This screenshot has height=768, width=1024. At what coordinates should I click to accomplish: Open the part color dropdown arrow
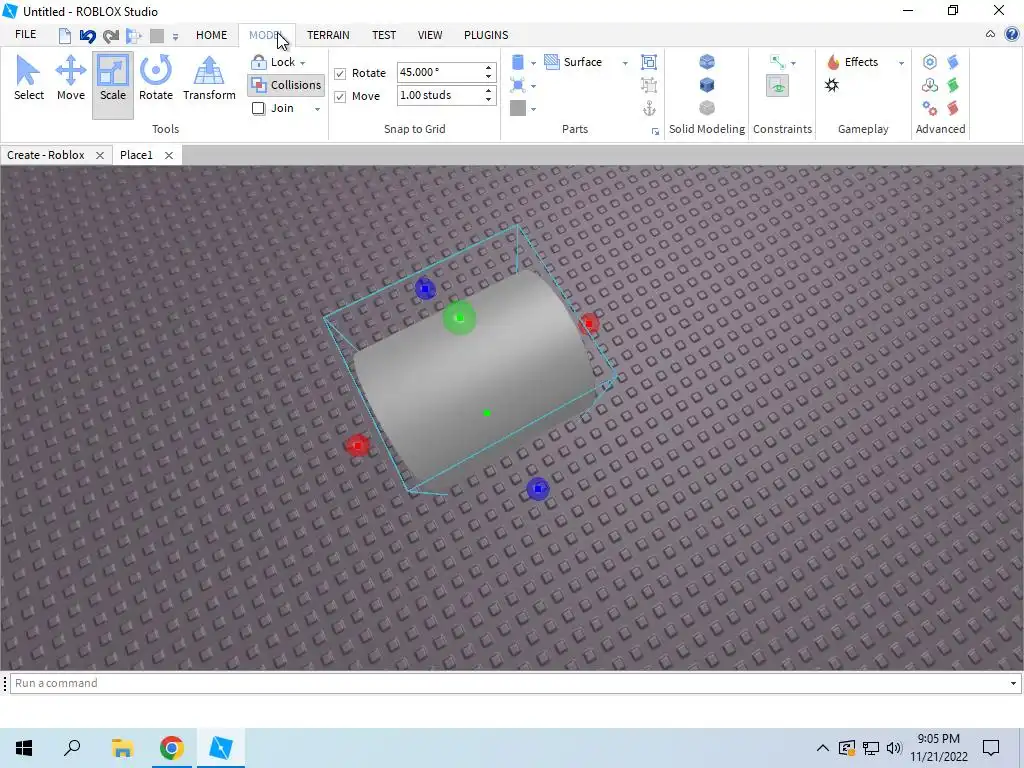[x=533, y=109]
